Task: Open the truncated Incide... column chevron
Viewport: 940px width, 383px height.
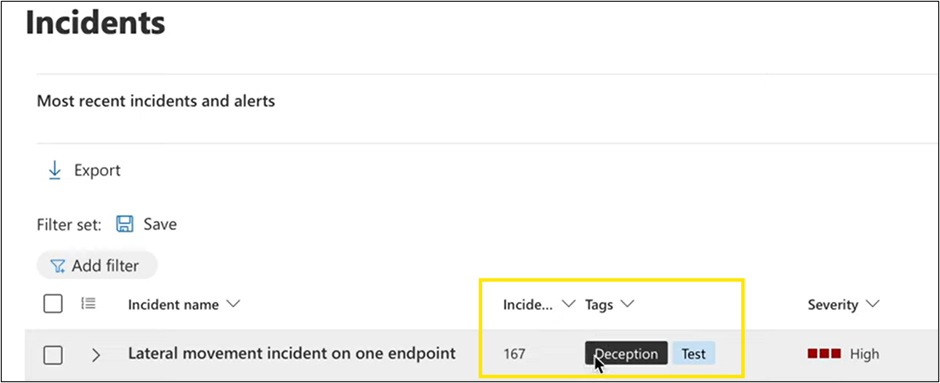Action: [x=568, y=304]
